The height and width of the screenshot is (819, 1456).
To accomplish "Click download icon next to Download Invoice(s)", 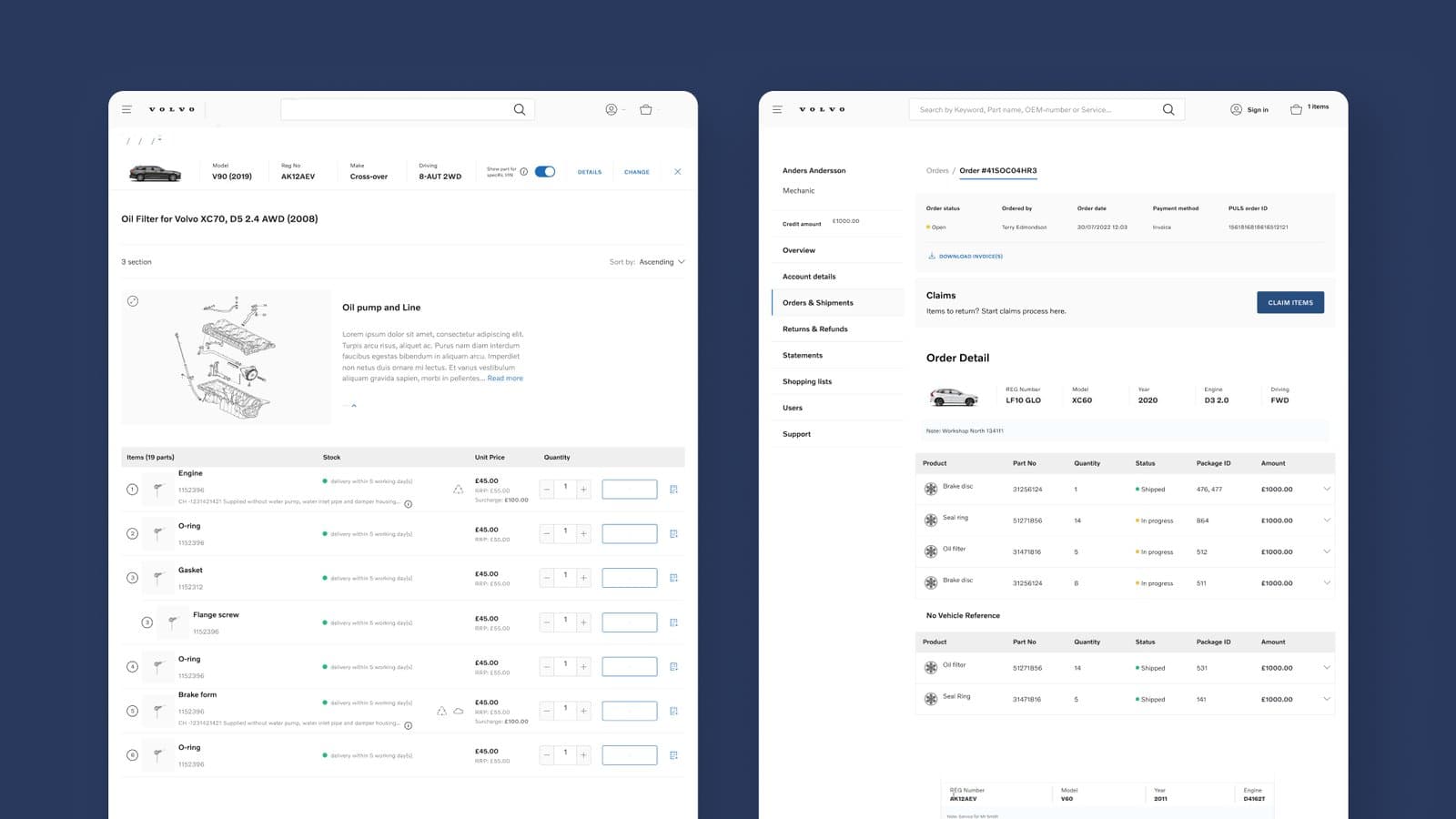I will (931, 256).
